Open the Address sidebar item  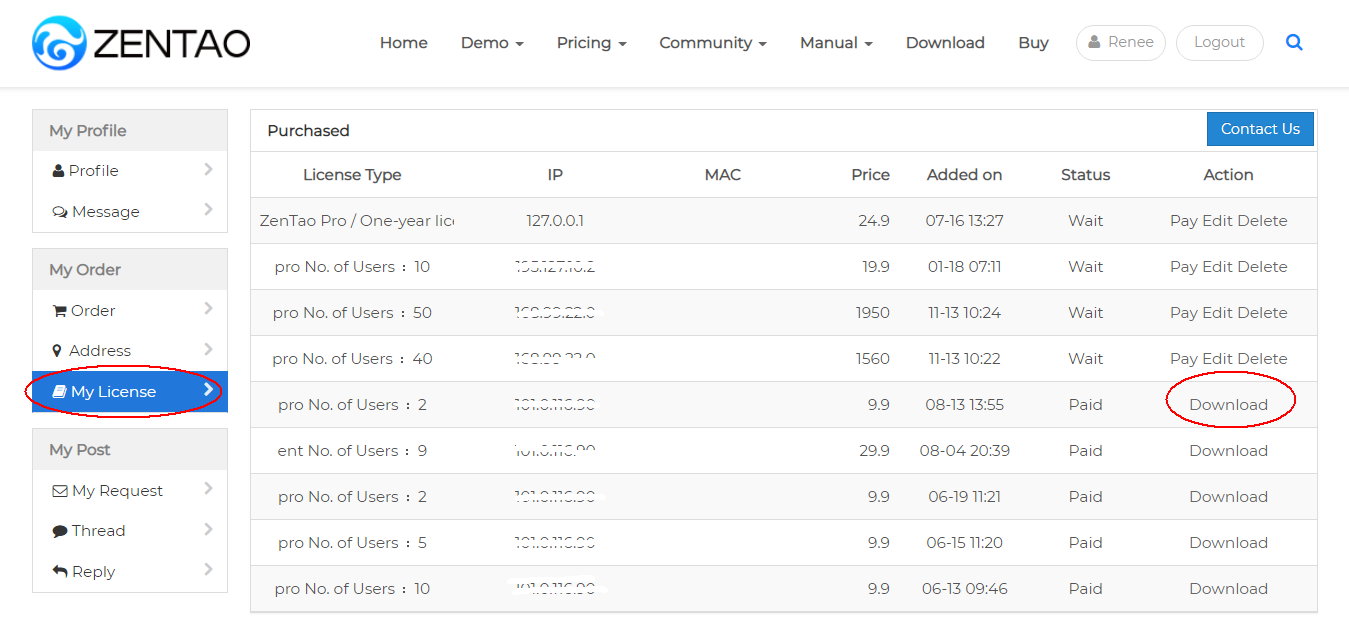[130, 351]
